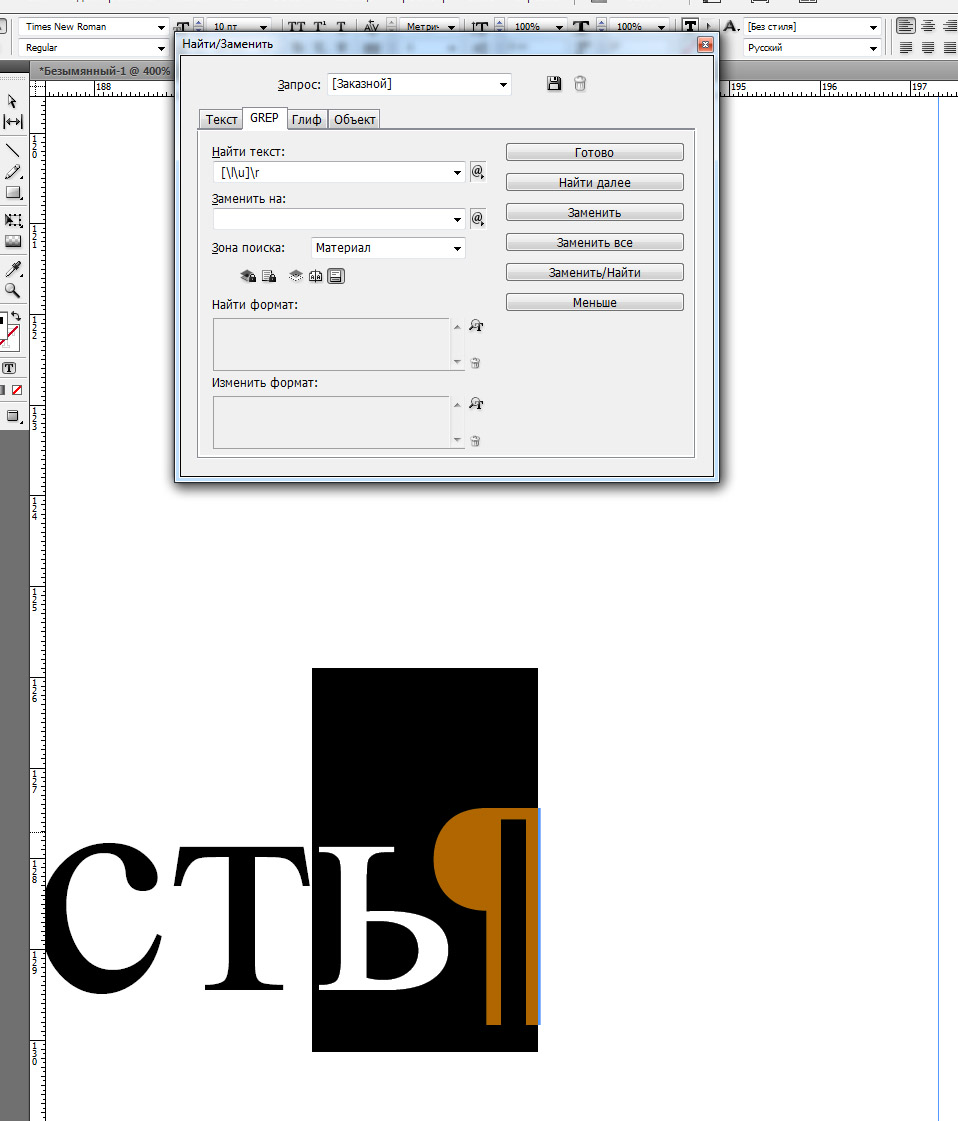Toggle include footnotes search option

point(336,276)
